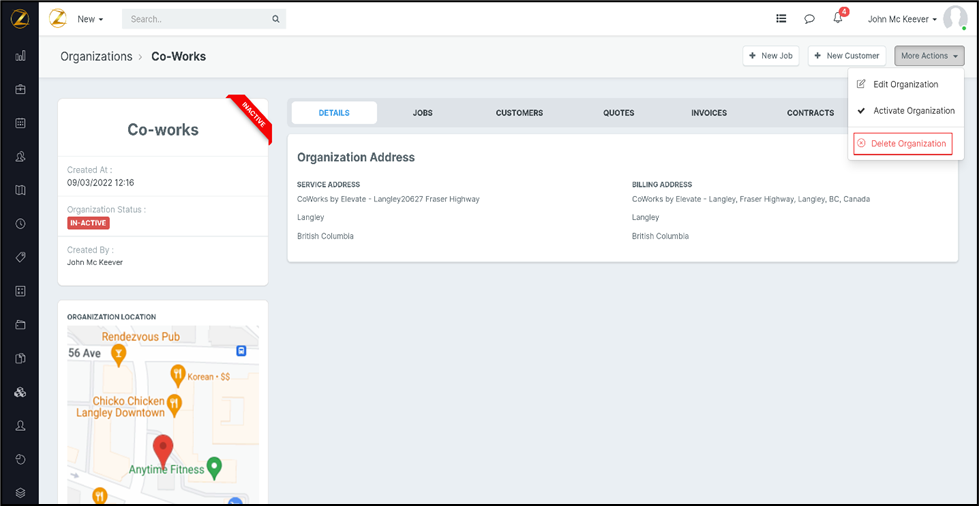Open the highlighted cubes icon in sidebar
The width and height of the screenshot is (979, 506).
click(x=20, y=392)
